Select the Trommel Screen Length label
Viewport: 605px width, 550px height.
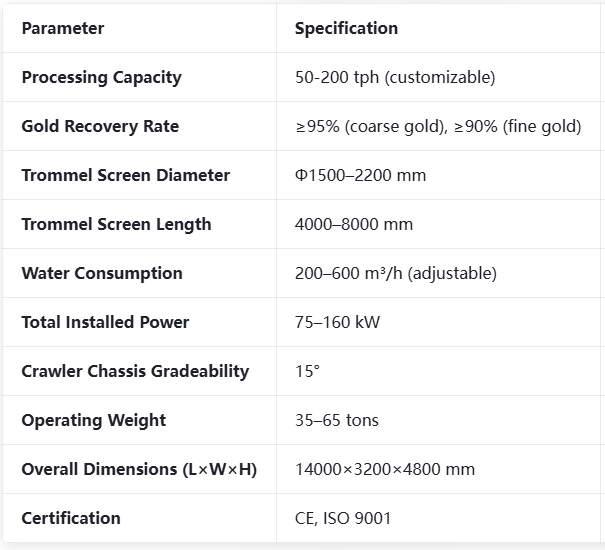pyautogui.click(x=117, y=224)
